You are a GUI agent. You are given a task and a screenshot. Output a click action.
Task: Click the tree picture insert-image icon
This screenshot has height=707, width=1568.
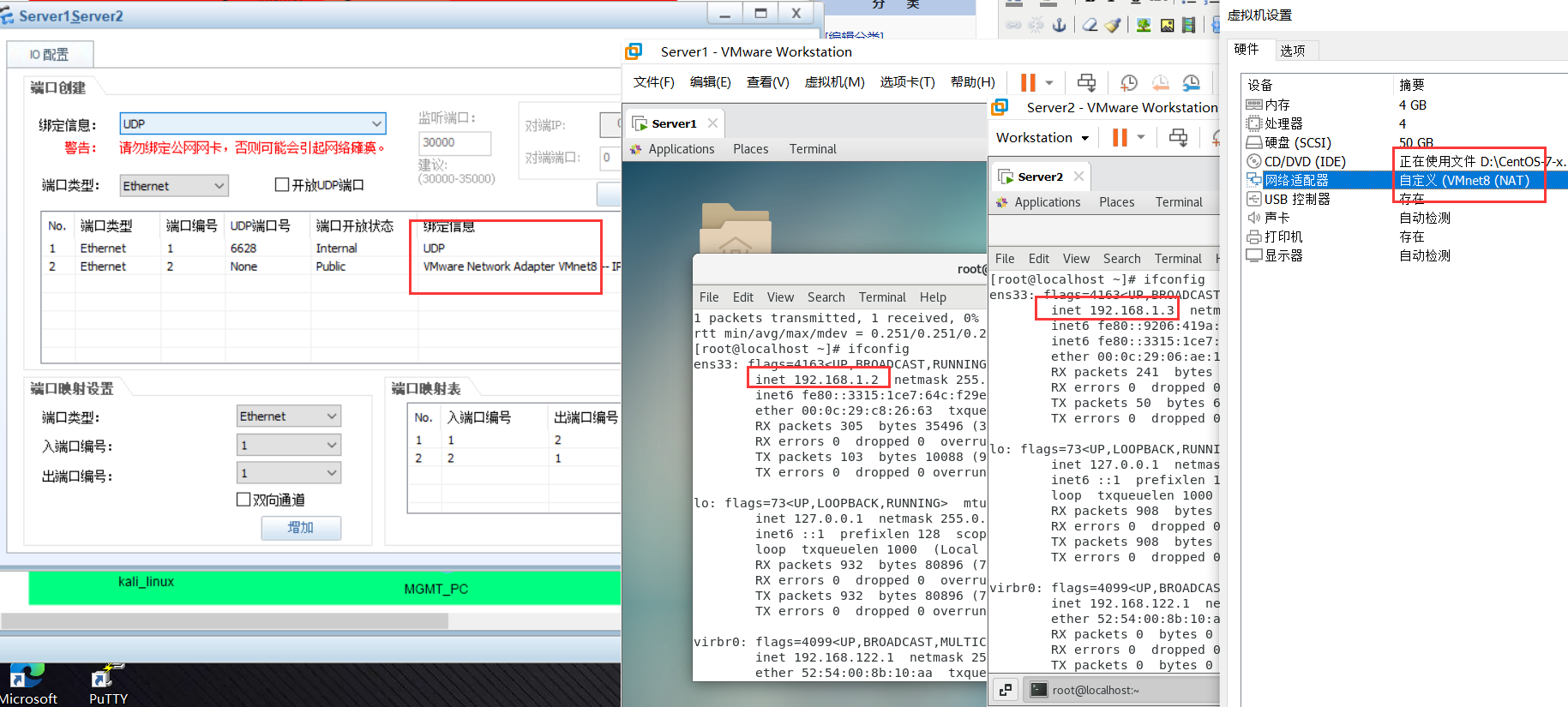1144,25
